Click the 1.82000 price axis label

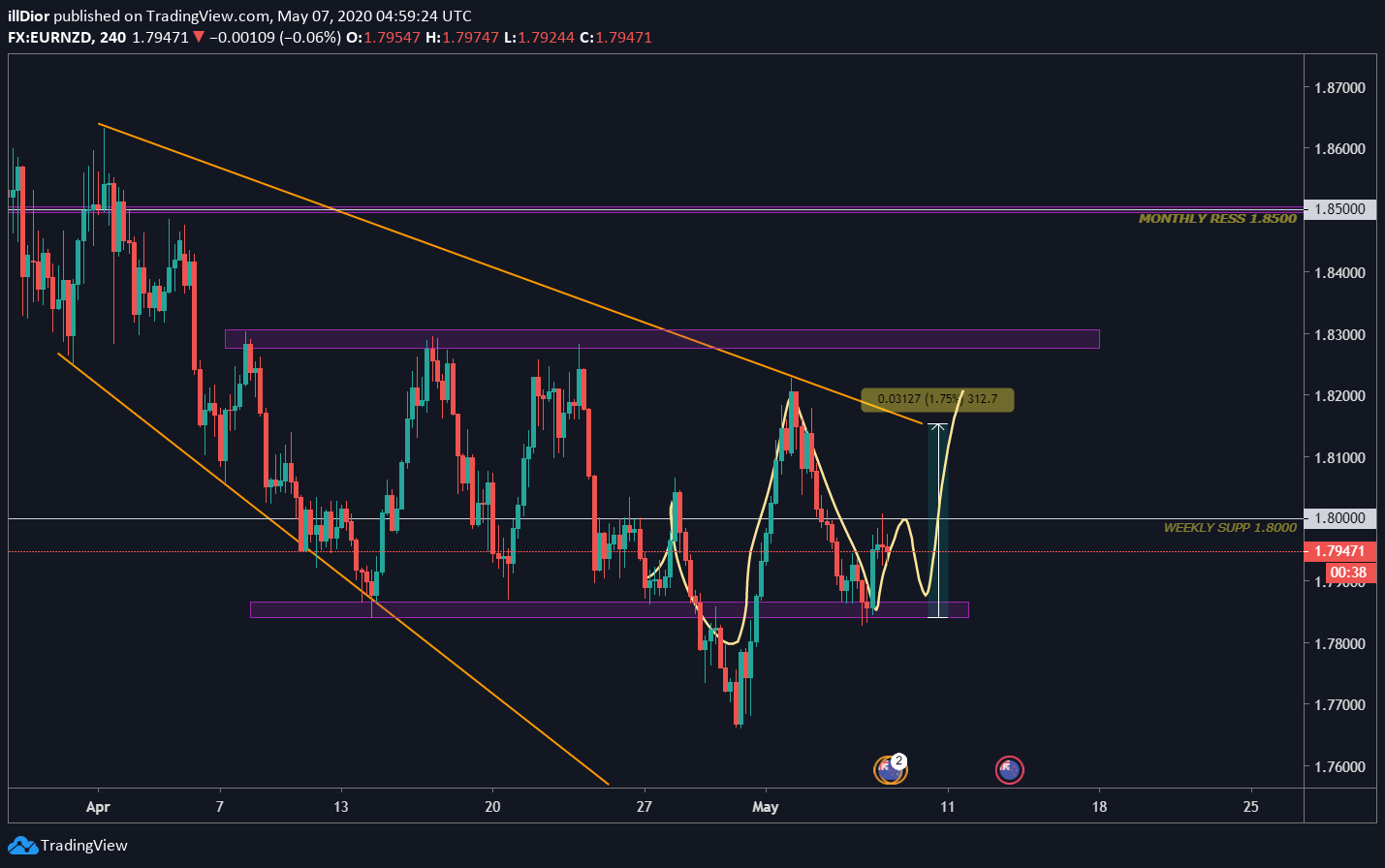[x=1339, y=396]
